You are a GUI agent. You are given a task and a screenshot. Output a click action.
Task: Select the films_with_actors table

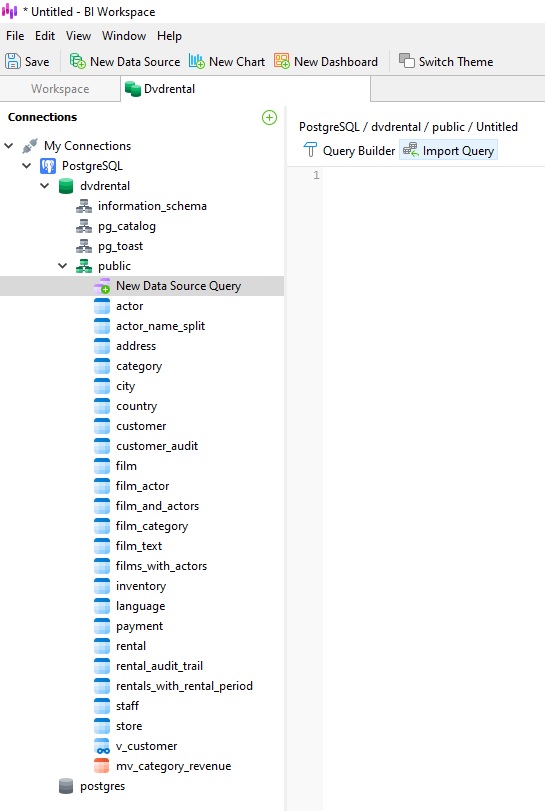click(x=161, y=566)
